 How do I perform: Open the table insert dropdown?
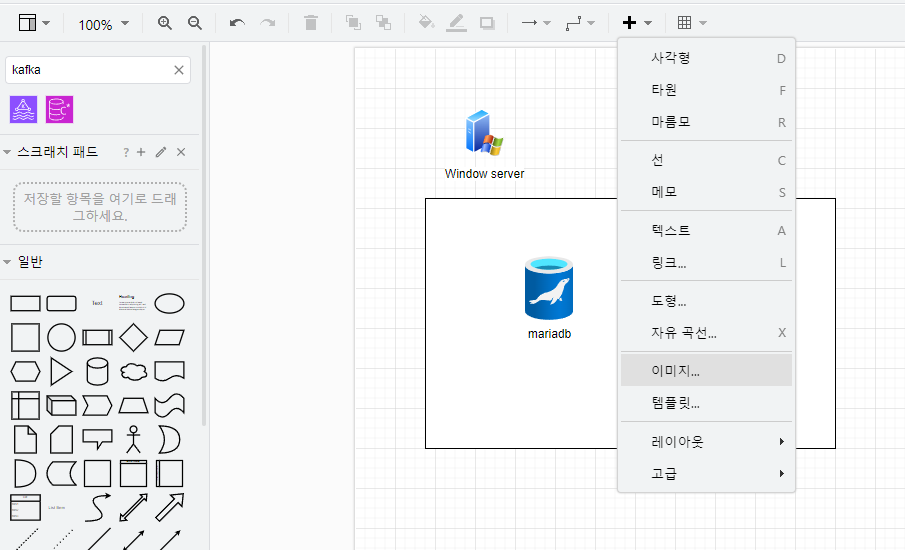pos(692,23)
